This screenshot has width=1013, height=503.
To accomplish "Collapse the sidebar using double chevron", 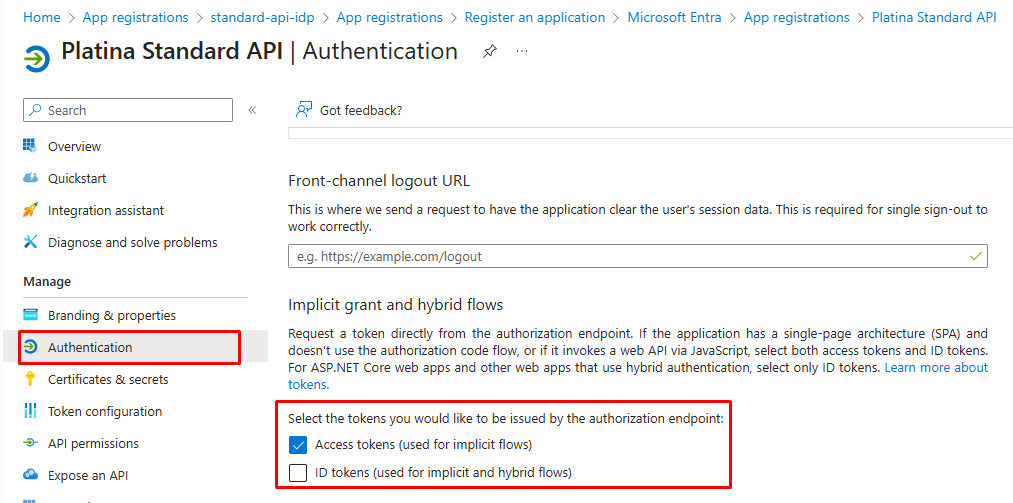I will tap(252, 110).
